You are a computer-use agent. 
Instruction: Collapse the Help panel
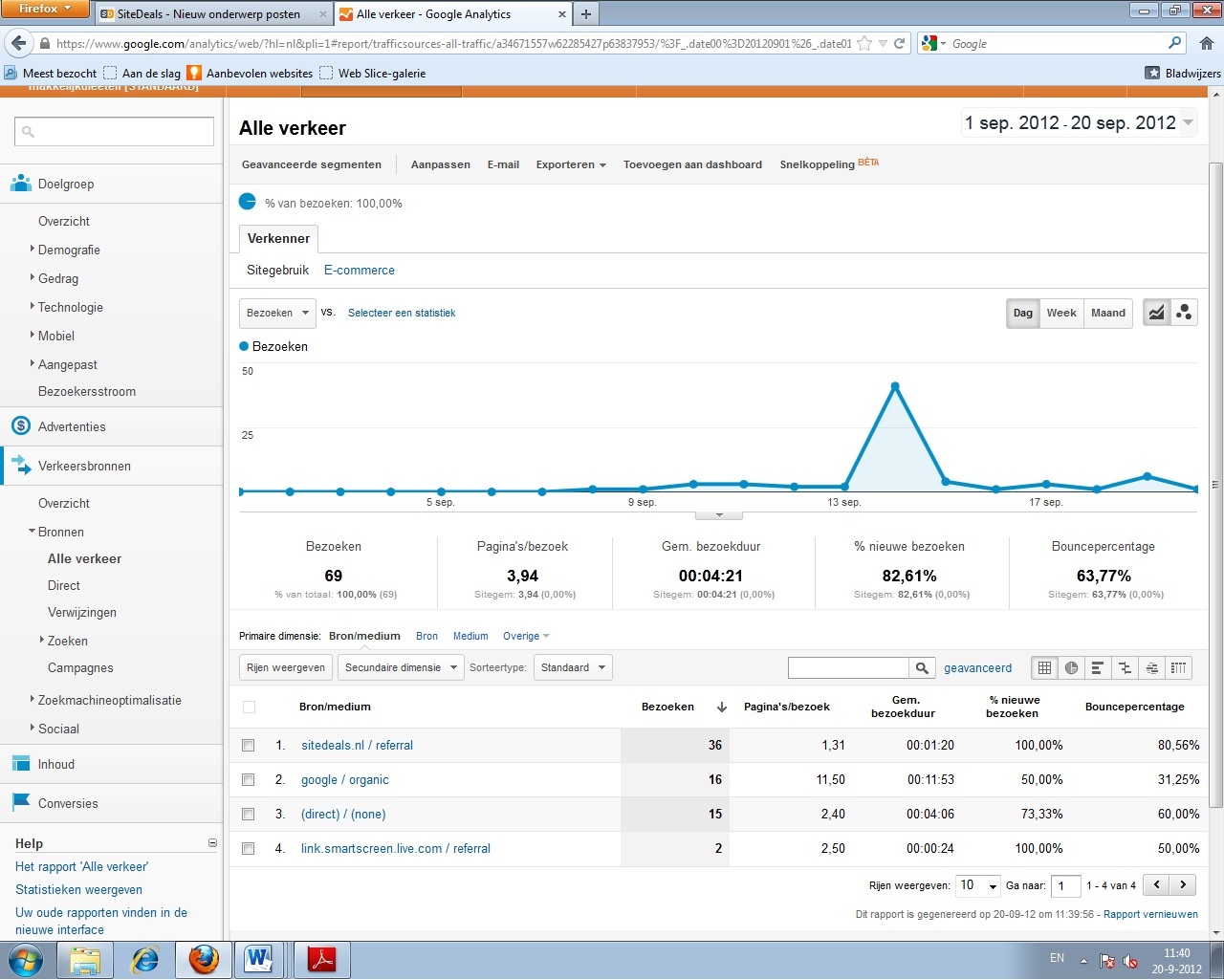click(212, 843)
